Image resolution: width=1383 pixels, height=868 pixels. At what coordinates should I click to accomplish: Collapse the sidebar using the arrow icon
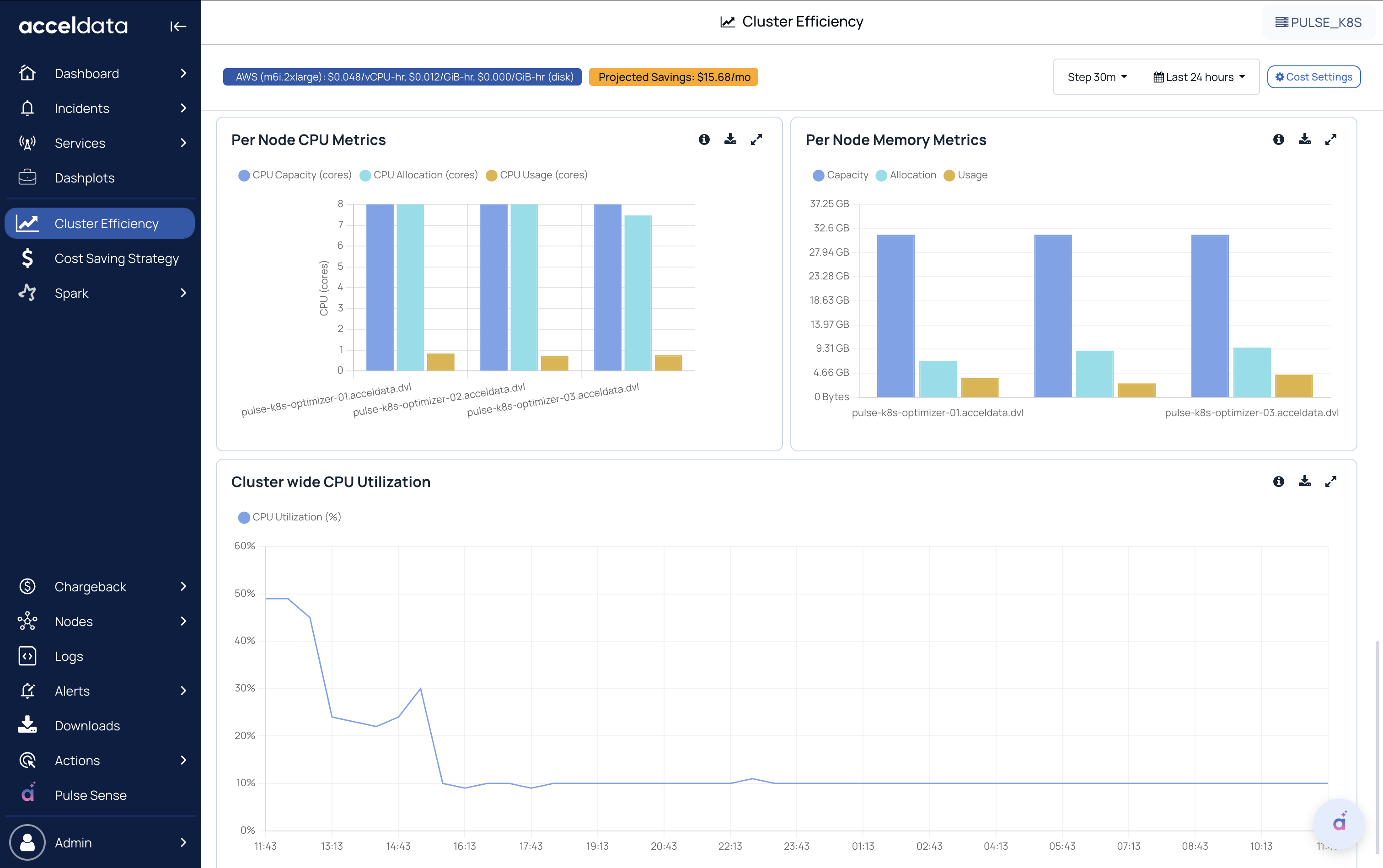click(x=178, y=27)
